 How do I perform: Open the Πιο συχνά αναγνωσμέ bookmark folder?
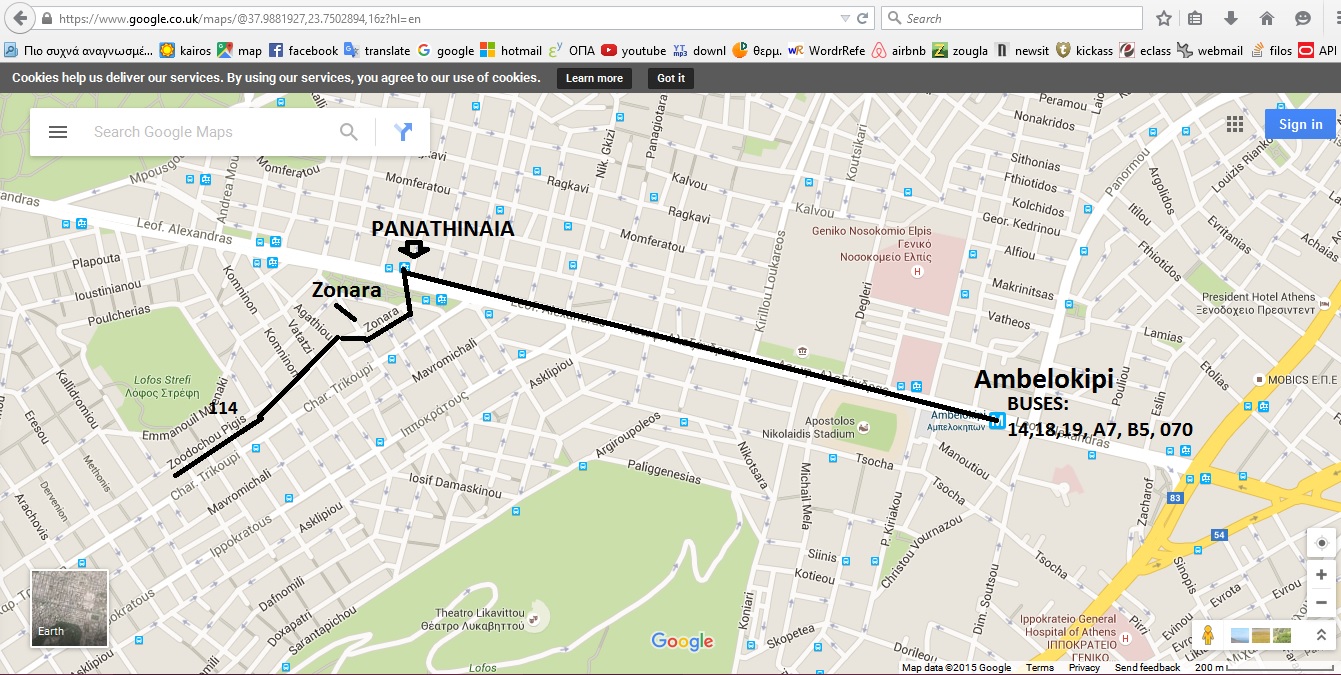78,51
